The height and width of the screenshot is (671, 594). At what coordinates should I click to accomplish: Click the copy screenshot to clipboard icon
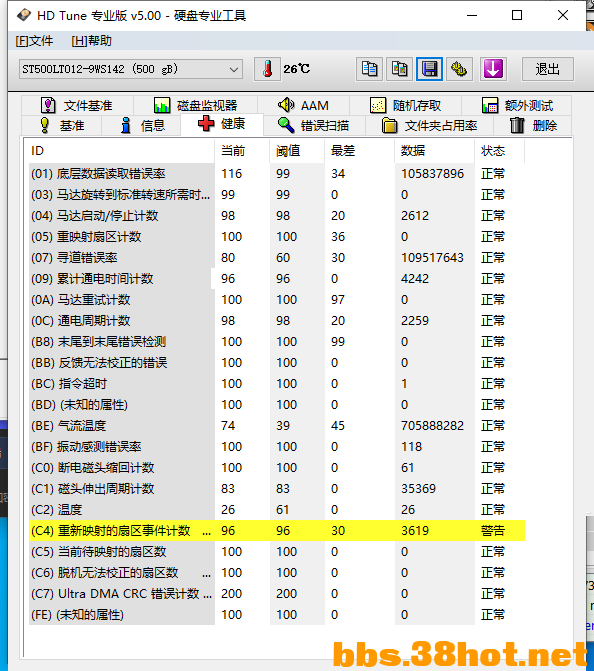click(x=399, y=69)
